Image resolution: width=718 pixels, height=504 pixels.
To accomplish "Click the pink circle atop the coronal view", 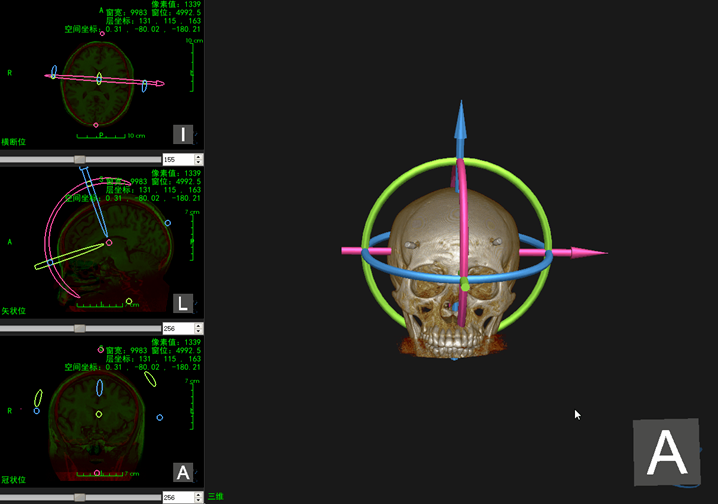I will 101,350.
